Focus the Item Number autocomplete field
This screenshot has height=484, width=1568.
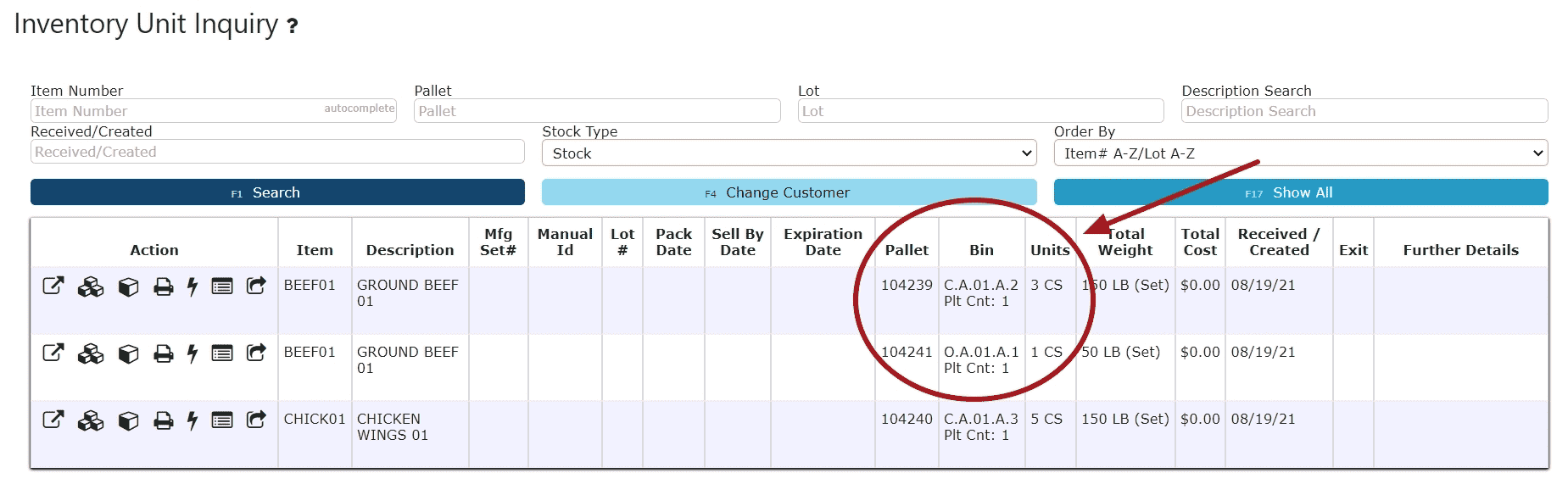point(214,111)
